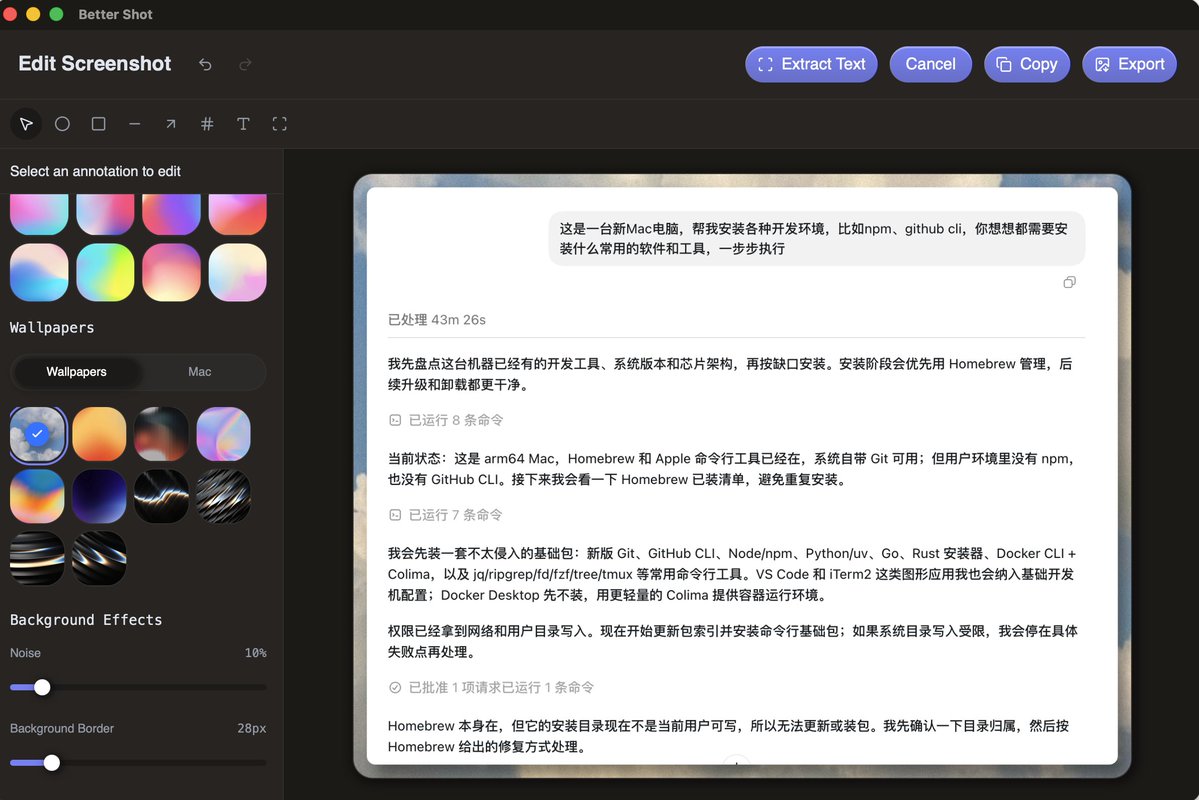This screenshot has width=1199, height=800.
Task: Choose the black diagonal metallic stripes wallpaper
Action: [223, 496]
